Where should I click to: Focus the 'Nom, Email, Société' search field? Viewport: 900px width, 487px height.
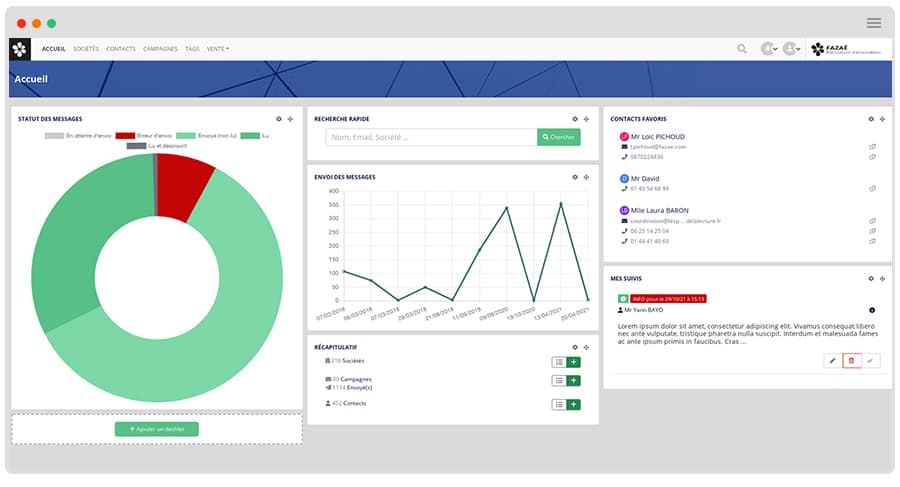click(432, 137)
